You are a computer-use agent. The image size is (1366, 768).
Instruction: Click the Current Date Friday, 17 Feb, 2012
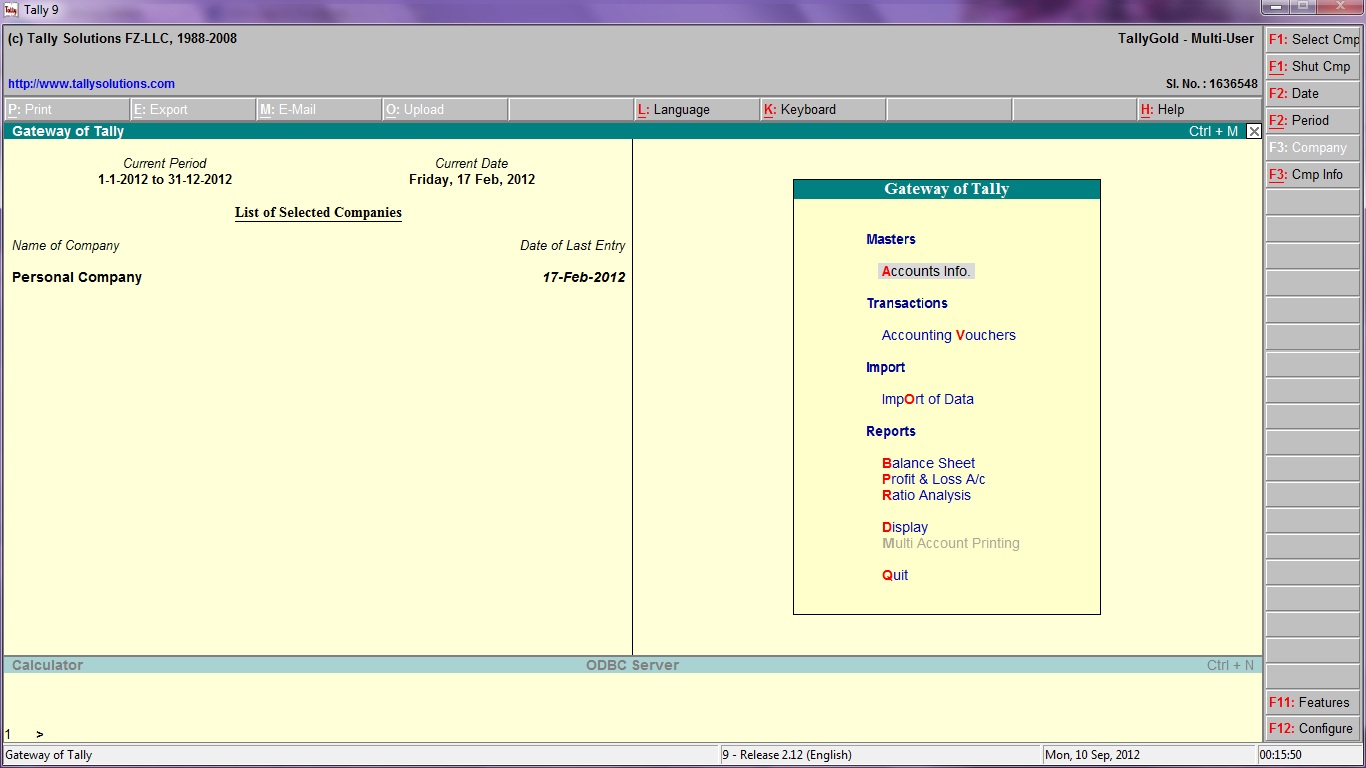tap(472, 180)
